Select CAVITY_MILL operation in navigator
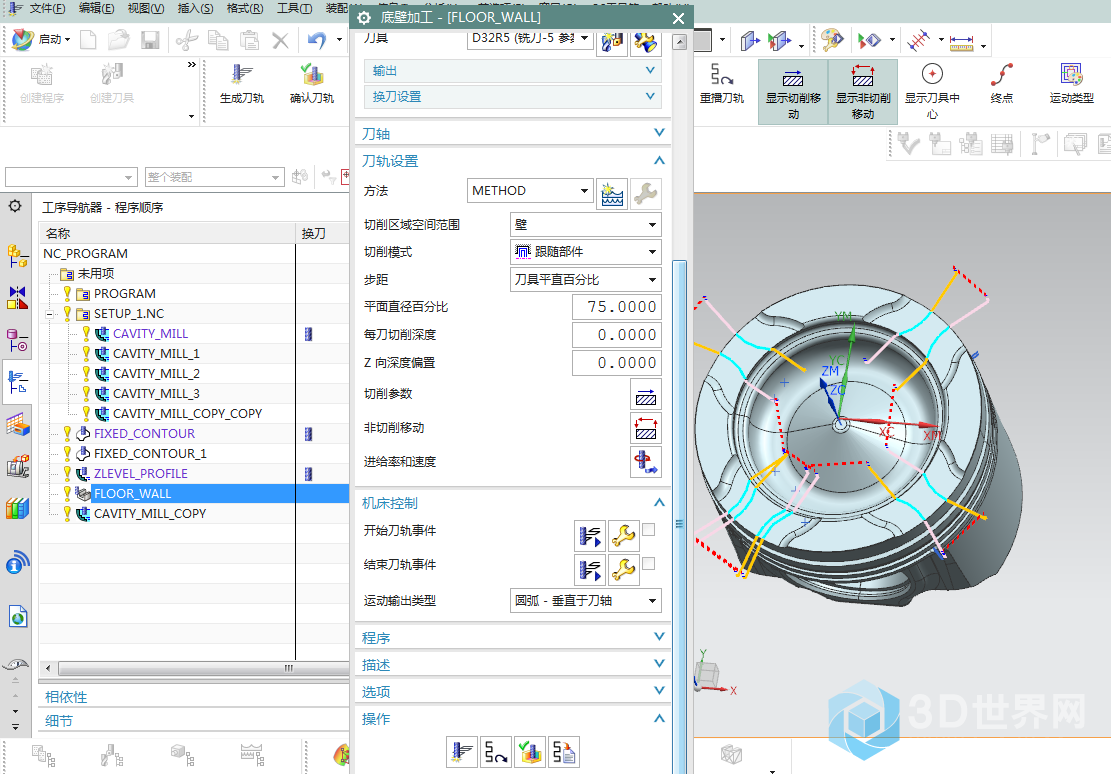The width and height of the screenshot is (1111, 774). [x=150, y=333]
